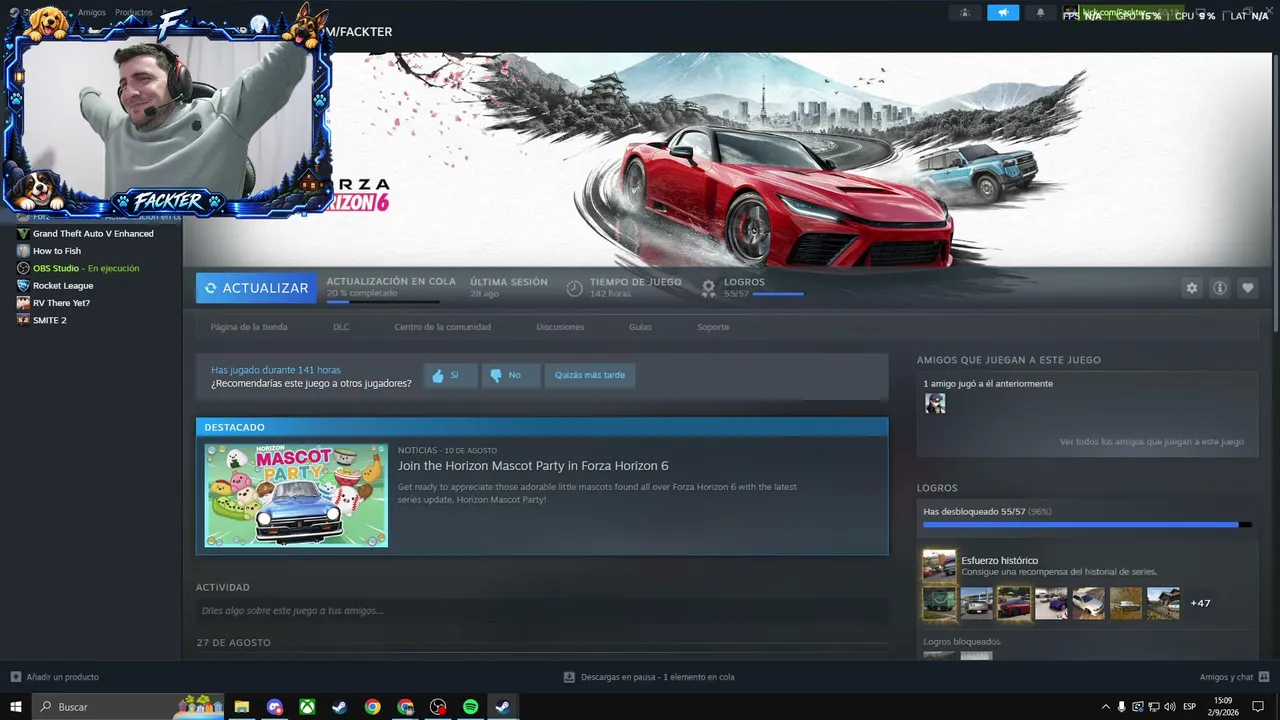Open green truck achievement icon
The width and height of the screenshot is (1280, 720).
939,603
